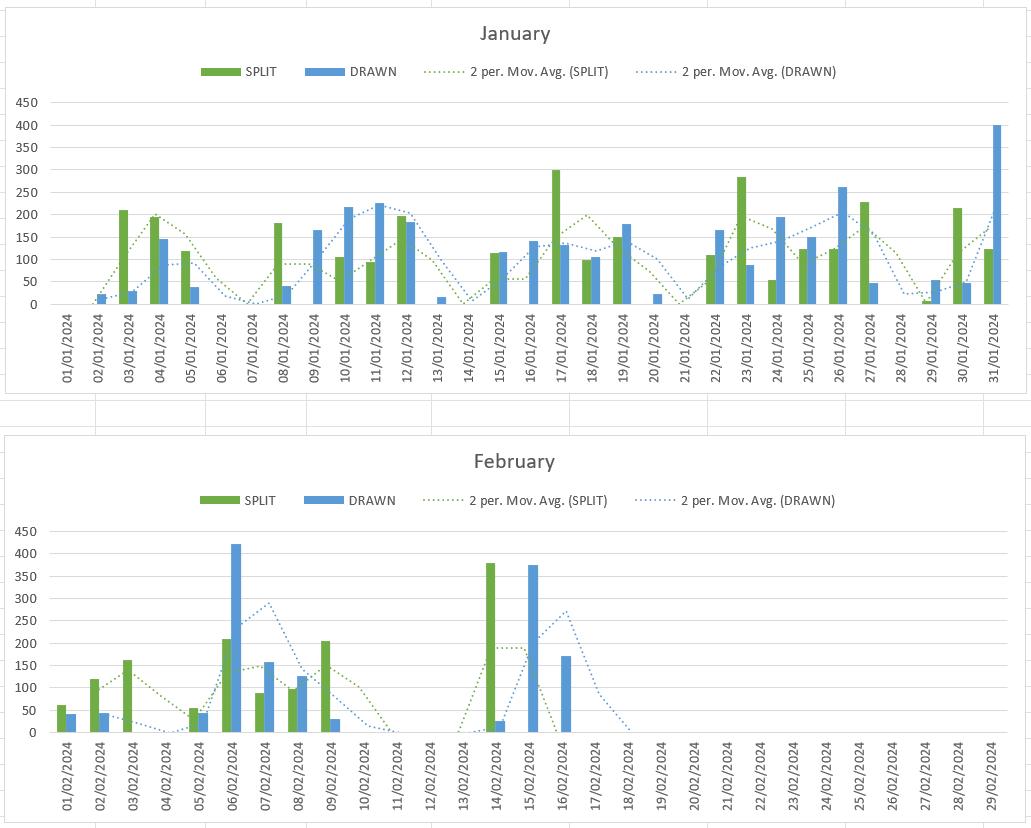
Task: Click the blue DRAWN bar for 11/01/2024
Action: click(379, 254)
